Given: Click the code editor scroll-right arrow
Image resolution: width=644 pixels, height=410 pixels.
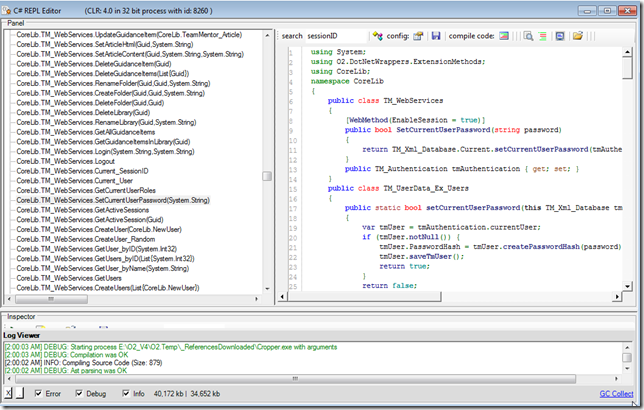Looking at the screenshot, I should click(x=617, y=296).
